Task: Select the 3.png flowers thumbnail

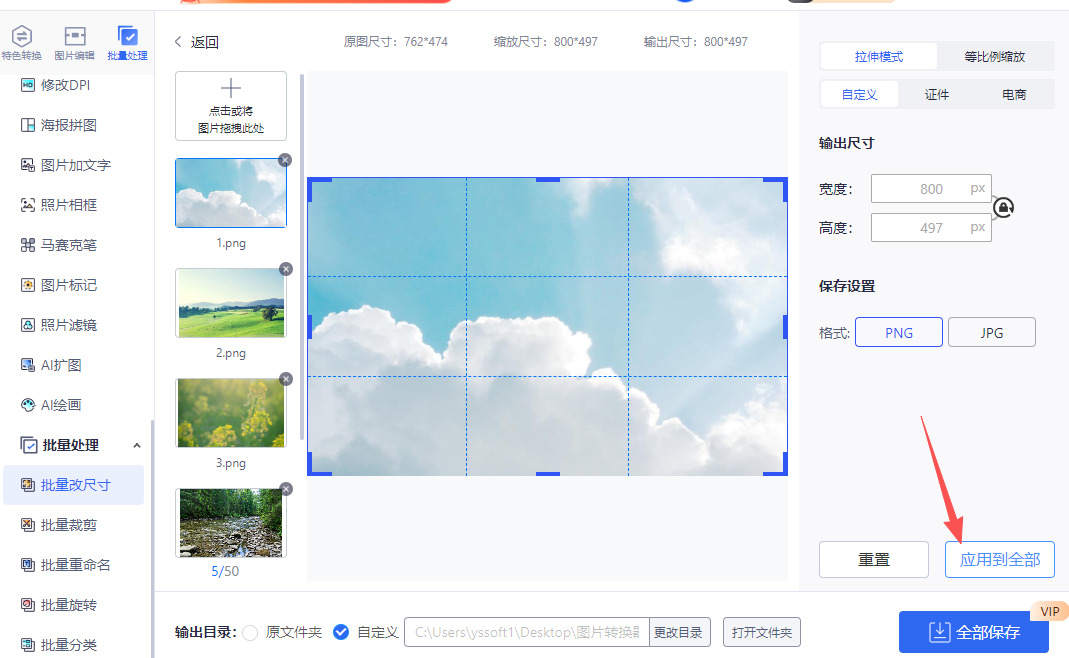Action: [230, 413]
